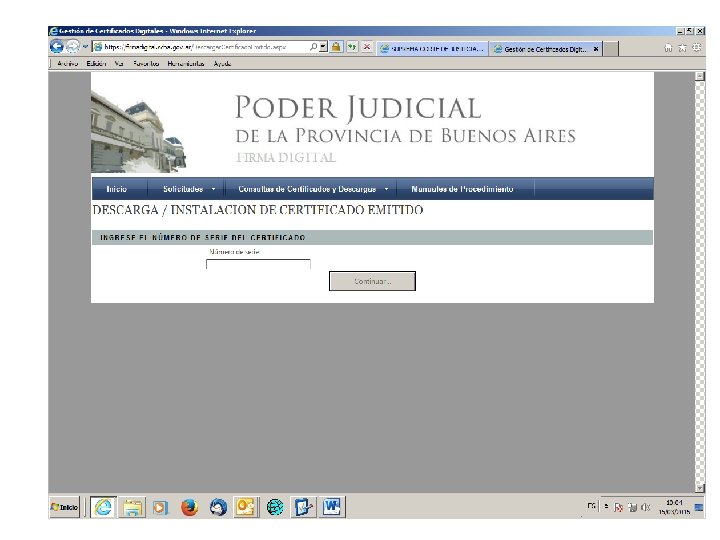
Task: Close the Gestión de Certificados tab
Action: pyautogui.click(x=596, y=49)
